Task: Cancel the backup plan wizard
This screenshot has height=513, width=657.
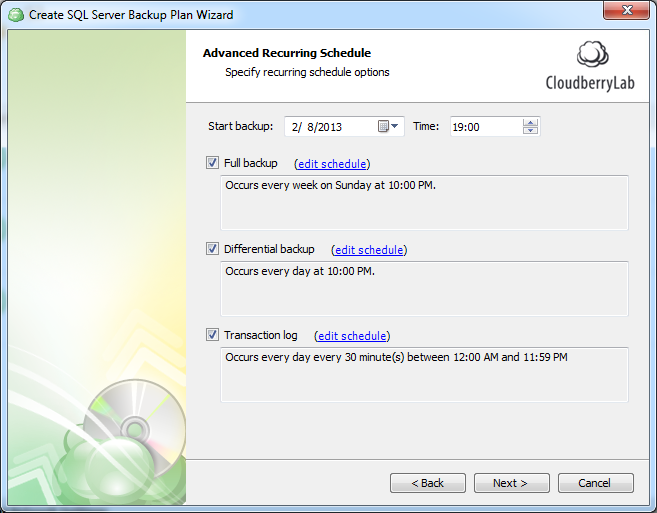Action: click(x=595, y=483)
